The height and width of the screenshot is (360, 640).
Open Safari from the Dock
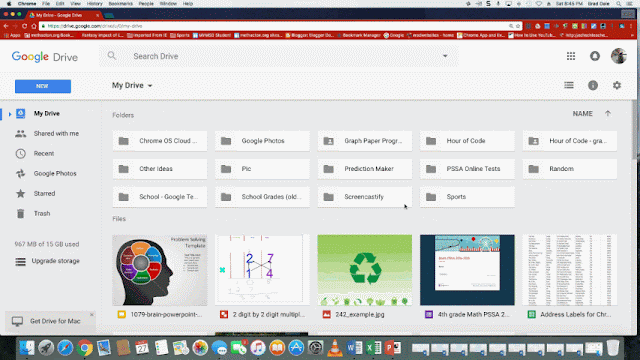(x=65, y=348)
